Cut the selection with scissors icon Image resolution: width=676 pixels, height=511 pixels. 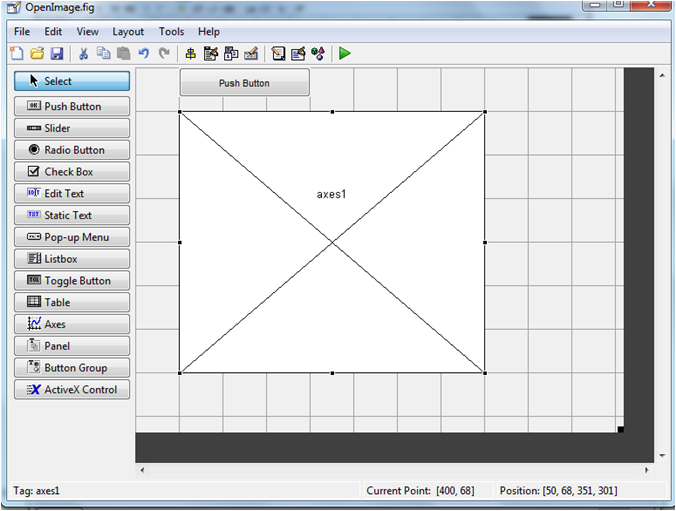click(x=83, y=53)
